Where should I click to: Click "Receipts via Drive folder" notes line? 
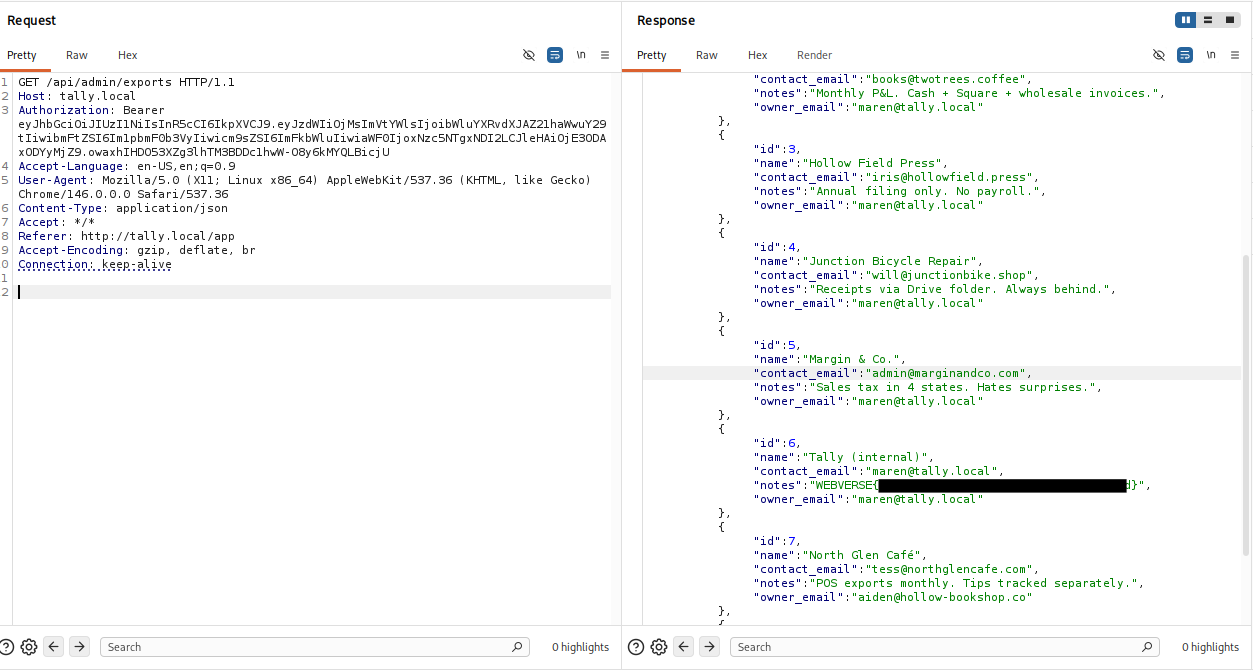tap(962, 289)
